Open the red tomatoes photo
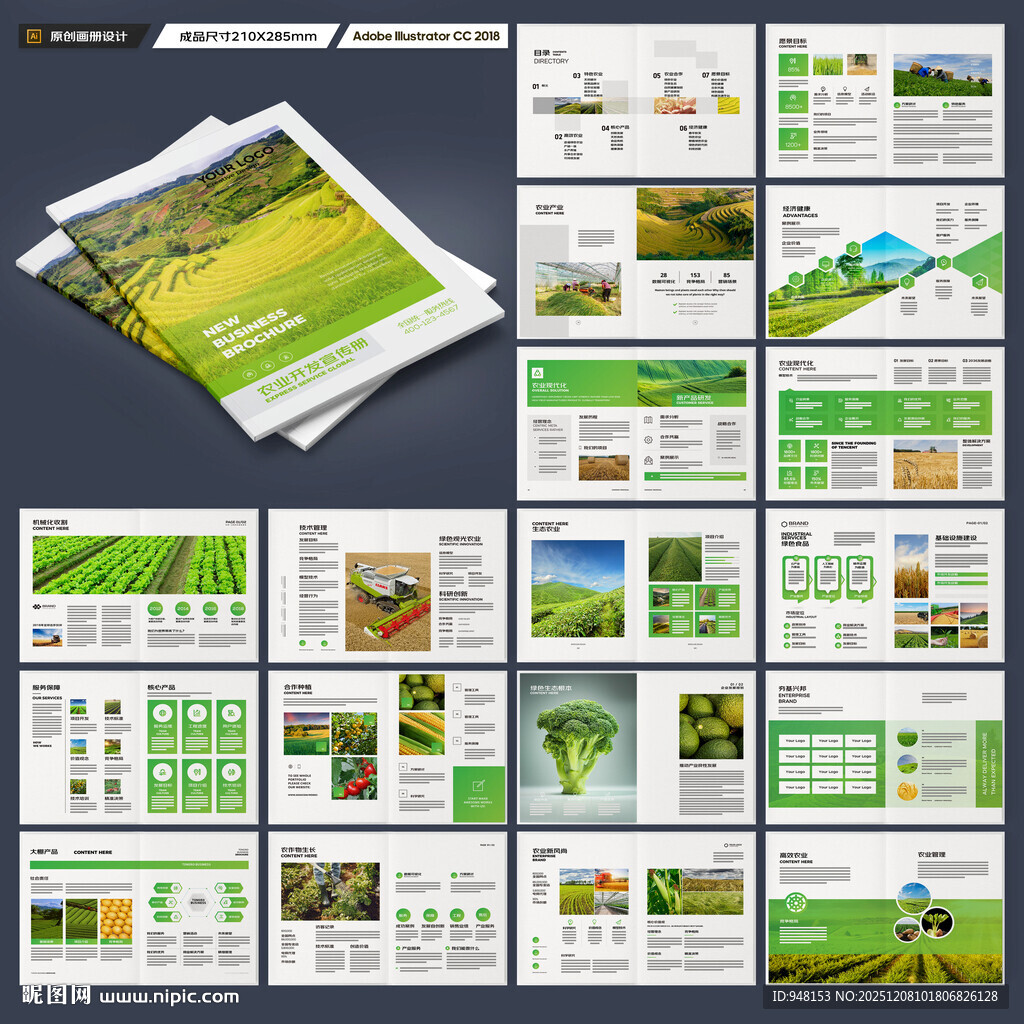1024x1024 pixels. coord(354,778)
